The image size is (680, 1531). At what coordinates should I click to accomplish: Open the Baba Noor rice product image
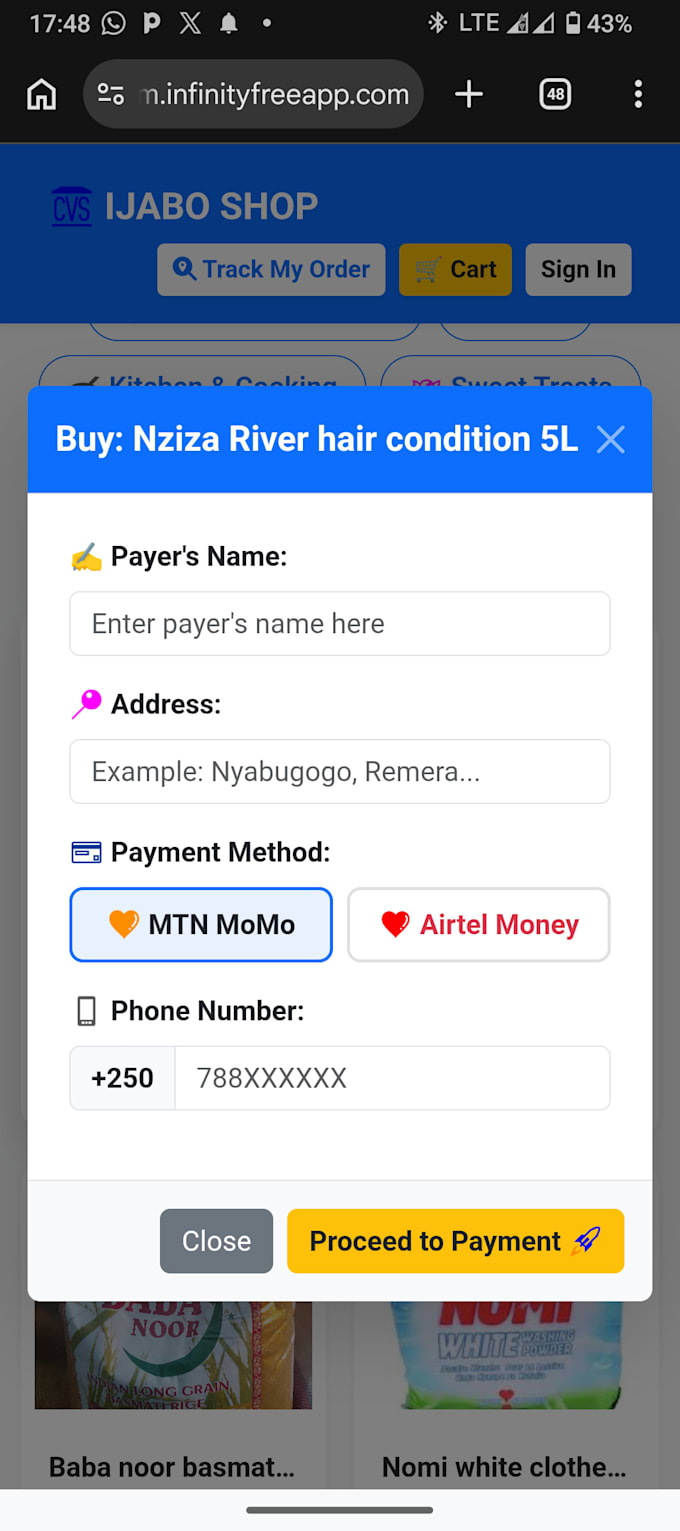coord(173,1354)
